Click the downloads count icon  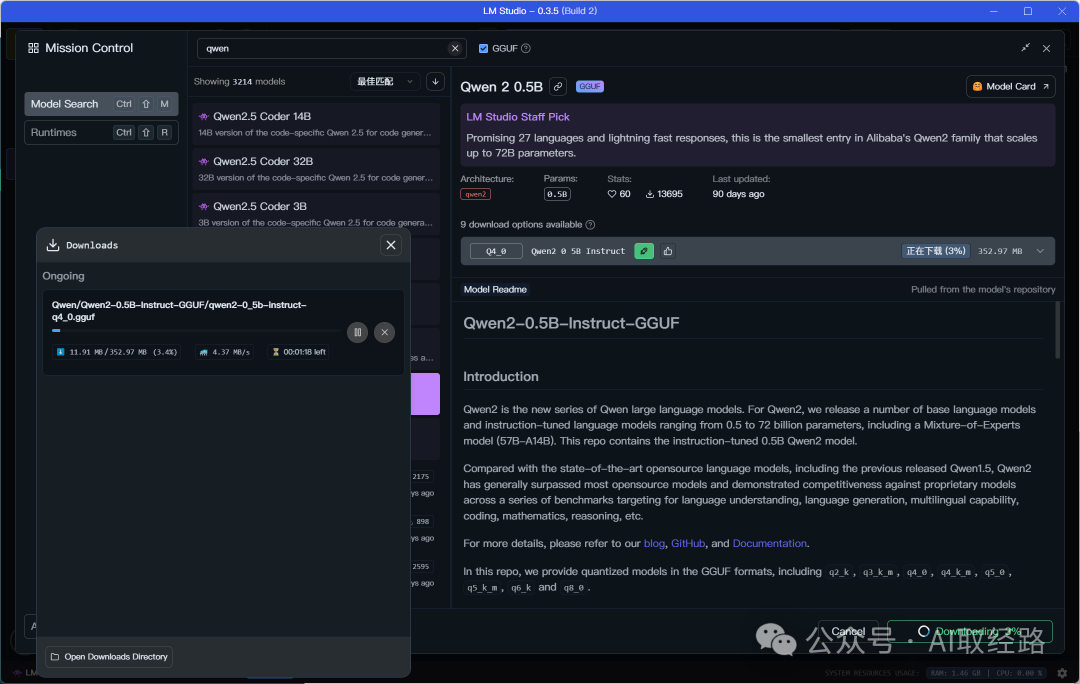(650, 194)
